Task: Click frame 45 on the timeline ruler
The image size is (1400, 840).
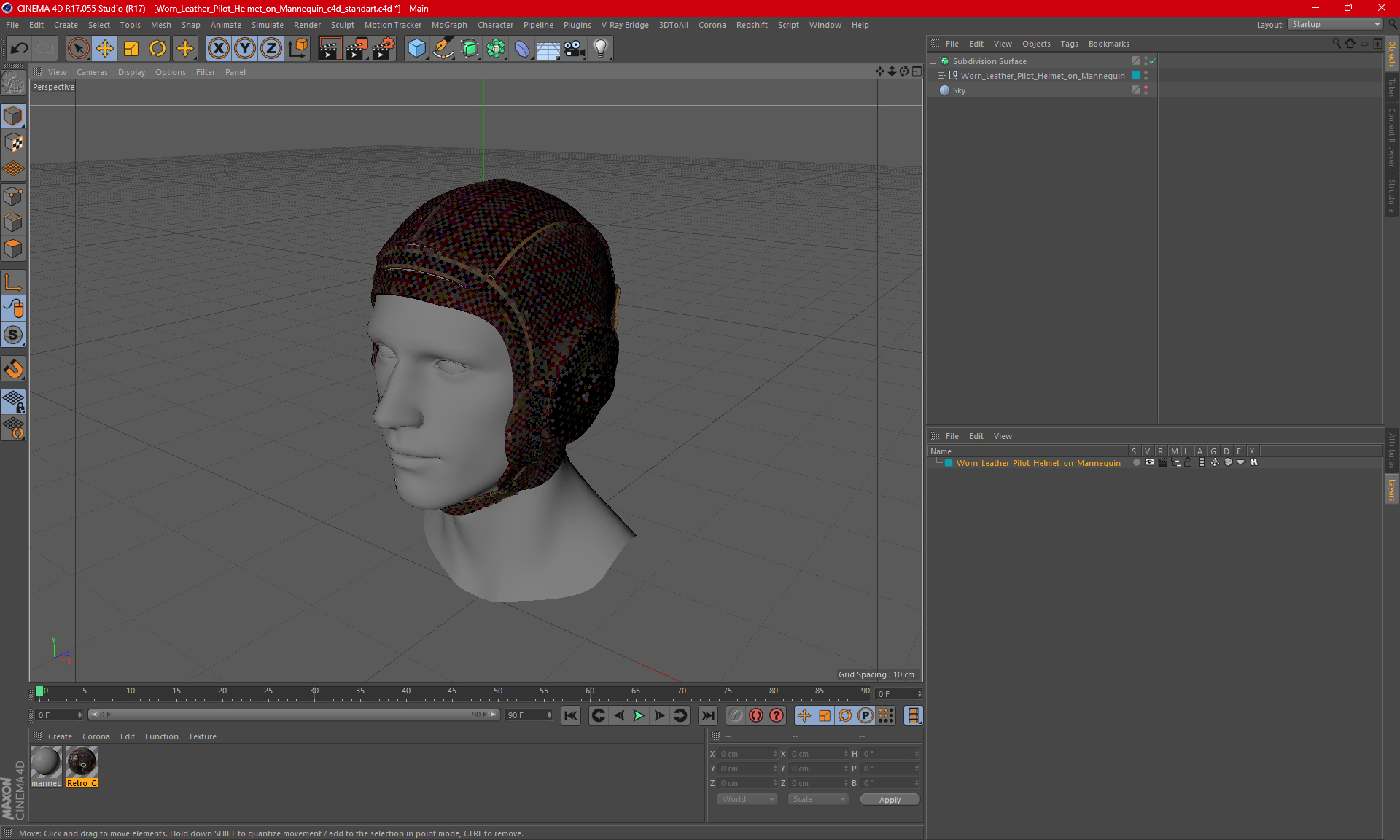Action: pyautogui.click(x=452, y=691)
